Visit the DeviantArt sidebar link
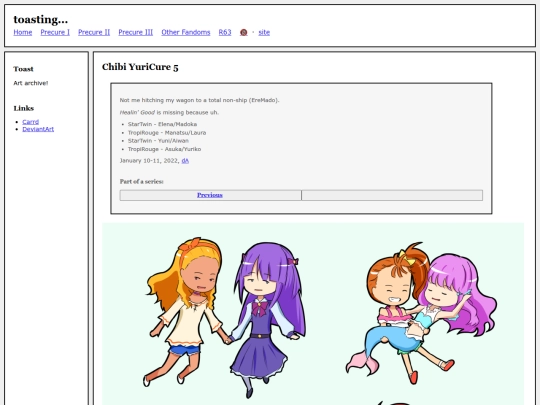 (38, 129)
